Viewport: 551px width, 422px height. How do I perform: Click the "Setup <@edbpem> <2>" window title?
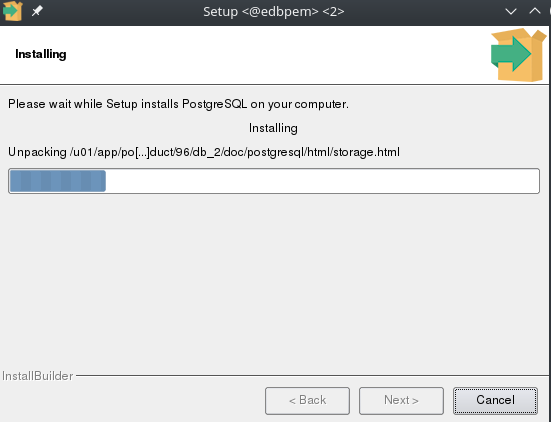click(274, 12)
